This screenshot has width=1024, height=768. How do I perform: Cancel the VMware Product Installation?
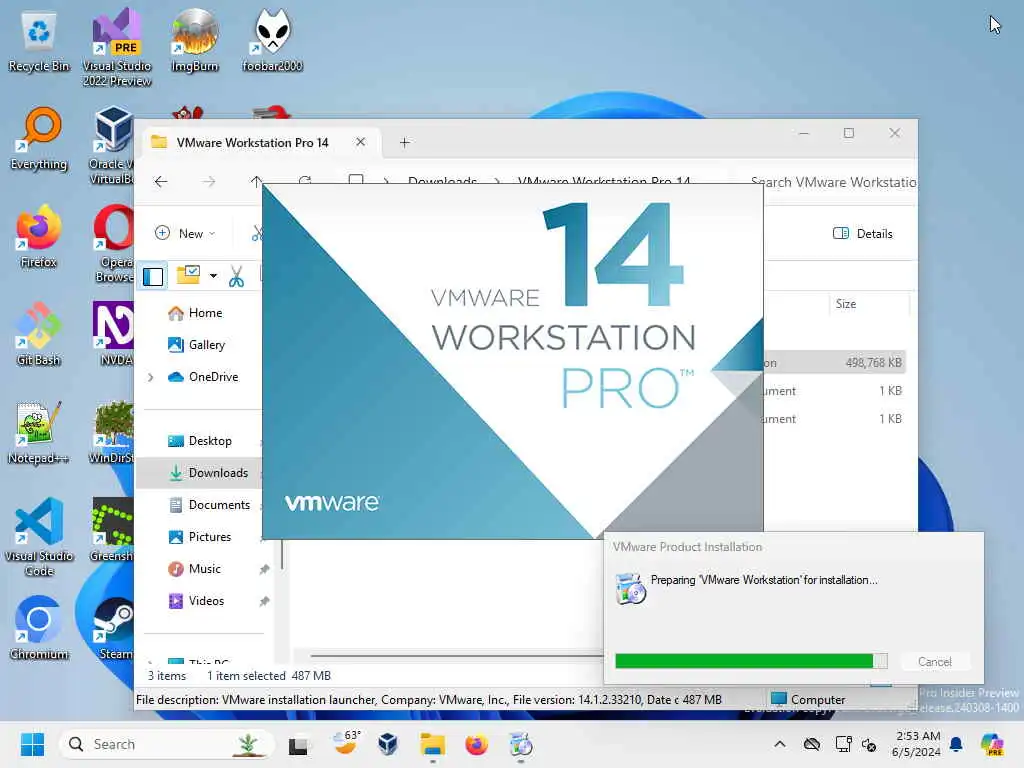pos(935,662)
